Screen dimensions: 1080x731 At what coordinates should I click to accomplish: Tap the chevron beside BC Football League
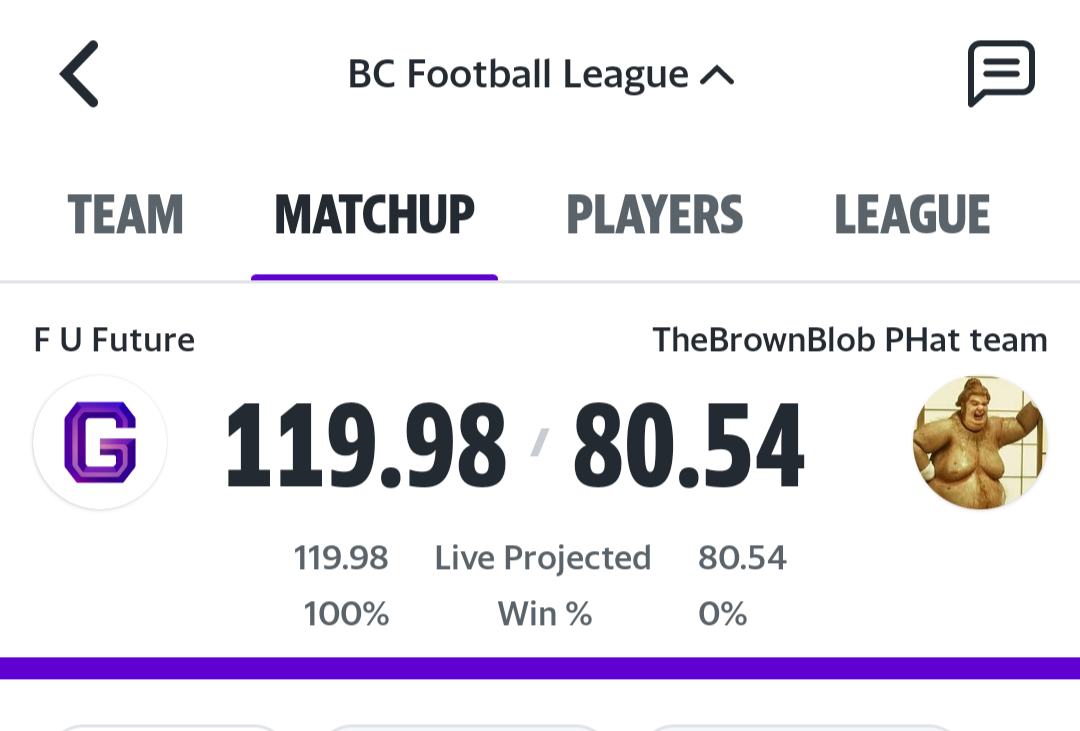tap(717, 75)
